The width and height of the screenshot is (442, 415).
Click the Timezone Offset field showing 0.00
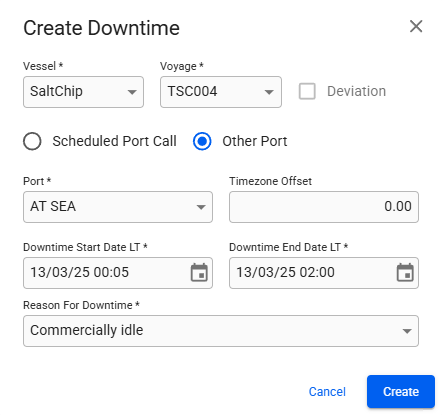click(x=324, y=207)
